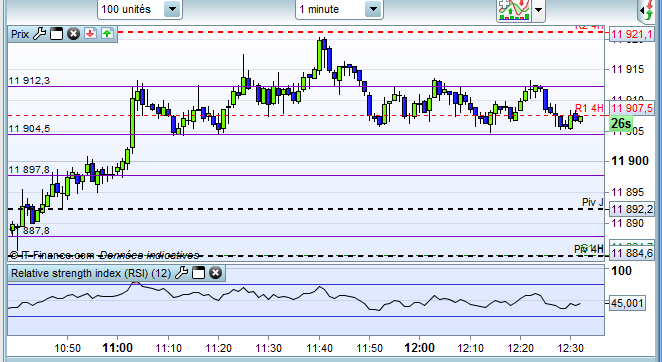Click the 26s countdown tag
This screenshot has width=662, height=362.
tap(621, 124)
